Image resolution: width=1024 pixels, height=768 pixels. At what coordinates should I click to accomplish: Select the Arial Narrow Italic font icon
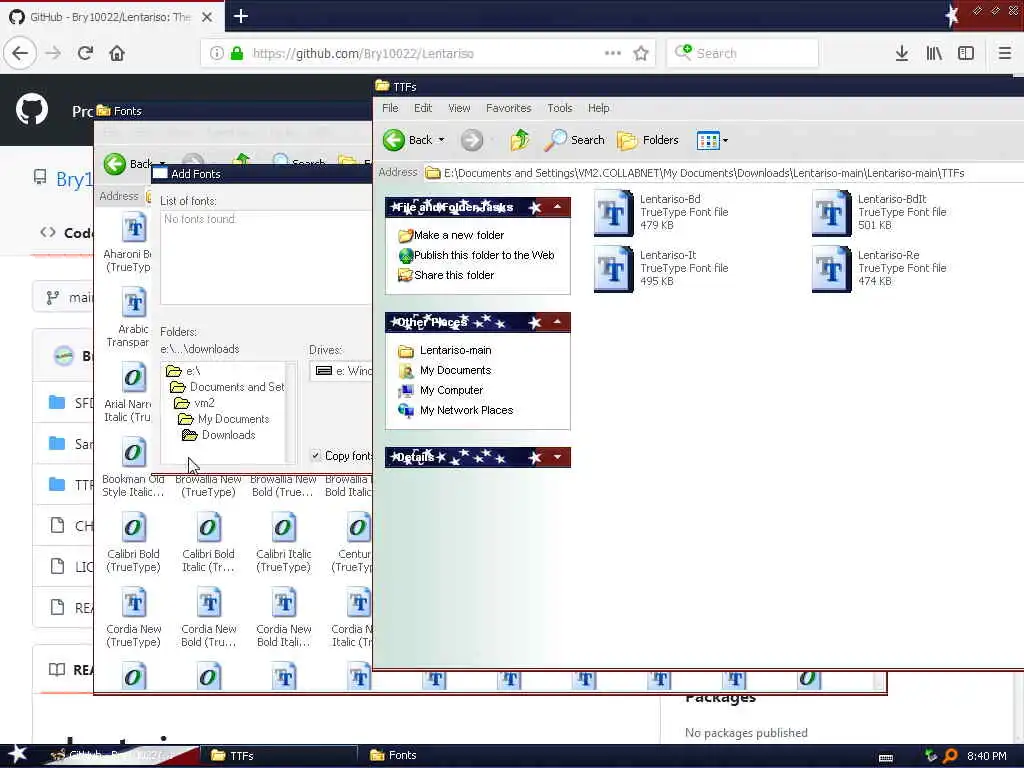pos(133,377)
